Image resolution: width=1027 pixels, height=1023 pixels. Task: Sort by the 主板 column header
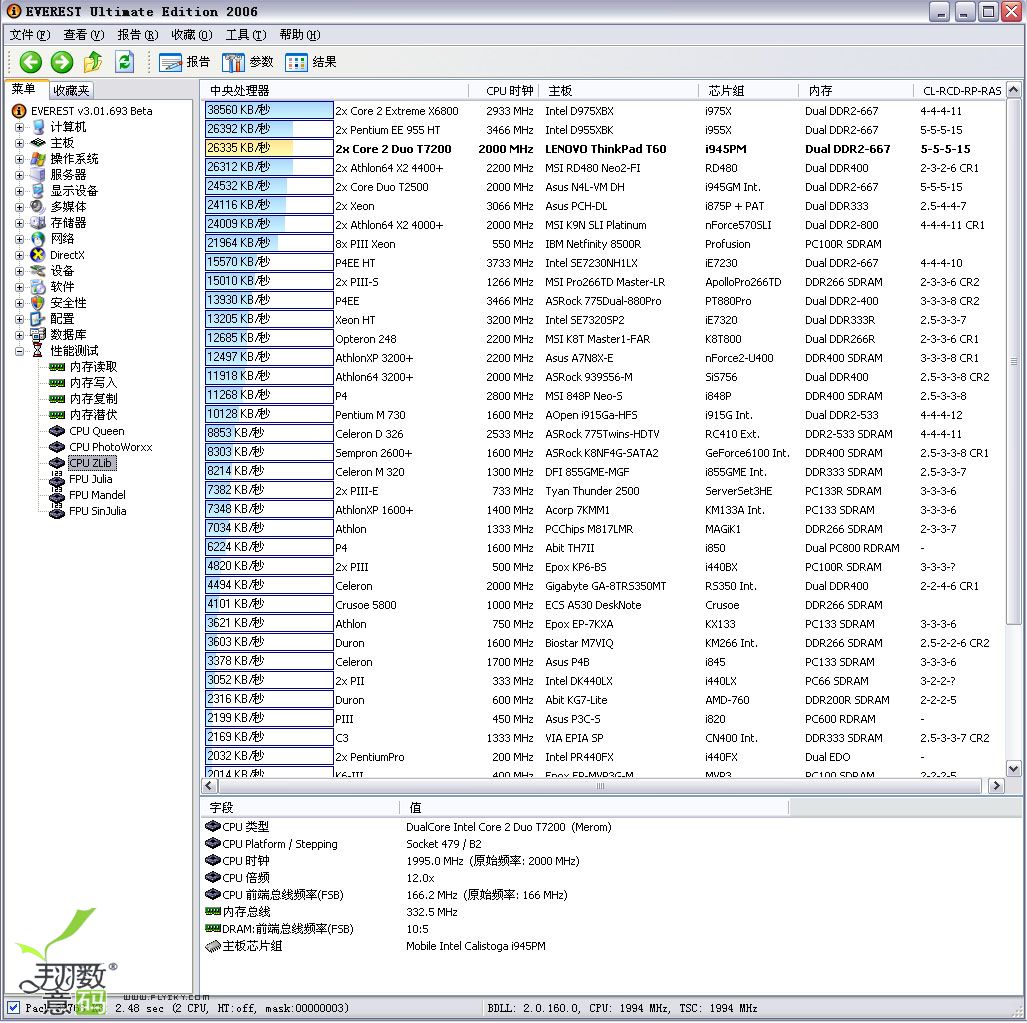tap(618, 91)
